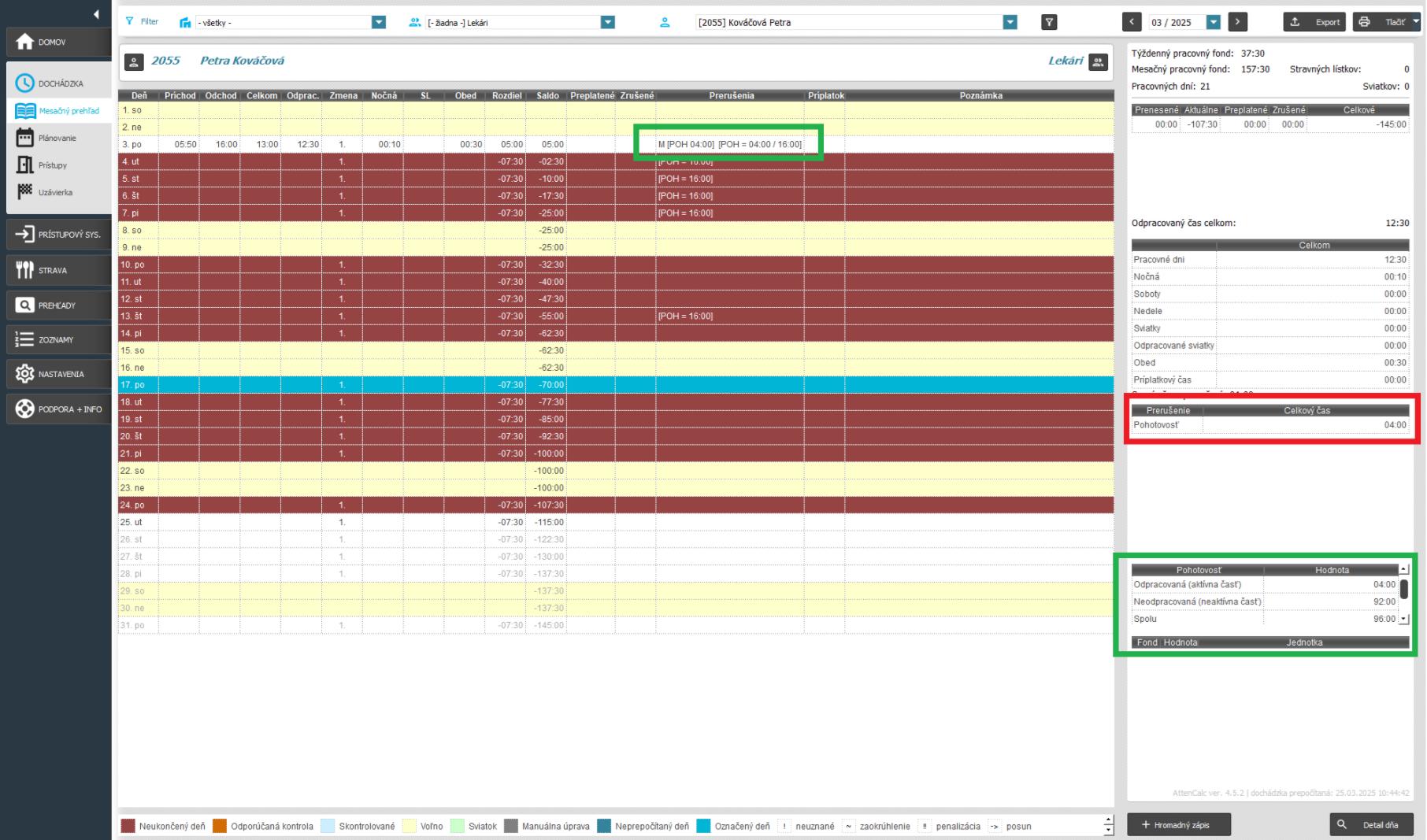1427x840 pixels.
Task: Open the Lekári group dropdown
Action: (607, 23)
